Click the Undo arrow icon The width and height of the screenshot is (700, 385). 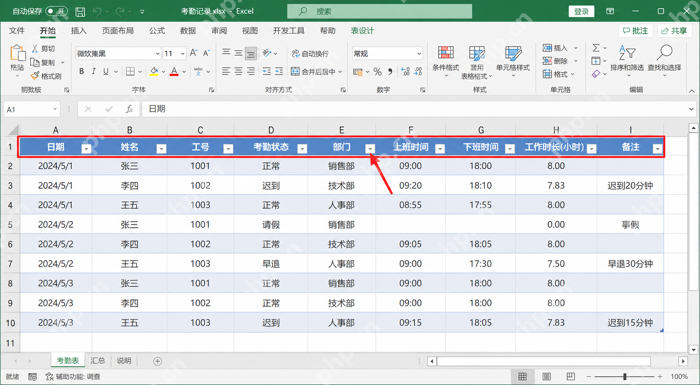tap(98, 12)
